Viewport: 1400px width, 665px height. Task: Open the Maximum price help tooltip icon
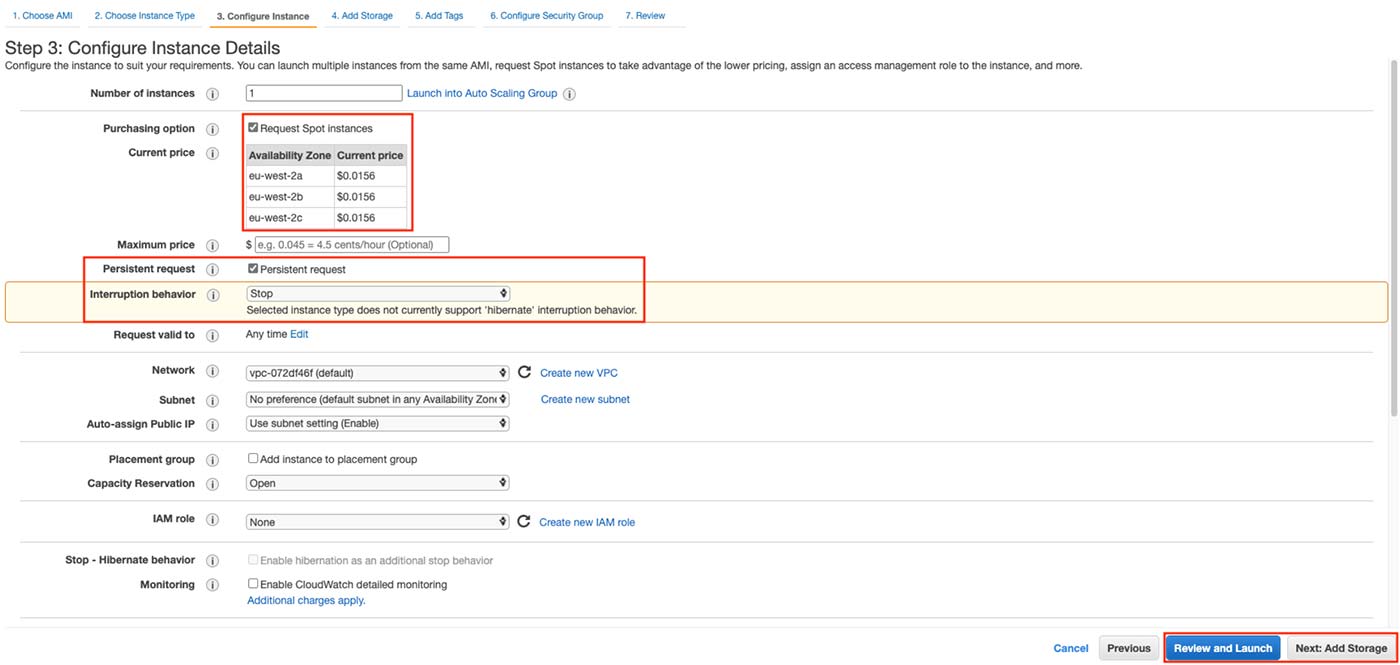tap(212, 244)
